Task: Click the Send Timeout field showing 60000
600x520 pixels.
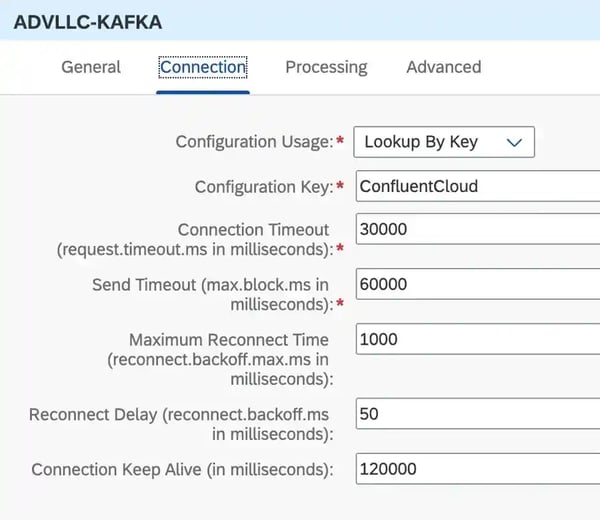Action: point(477,284)
